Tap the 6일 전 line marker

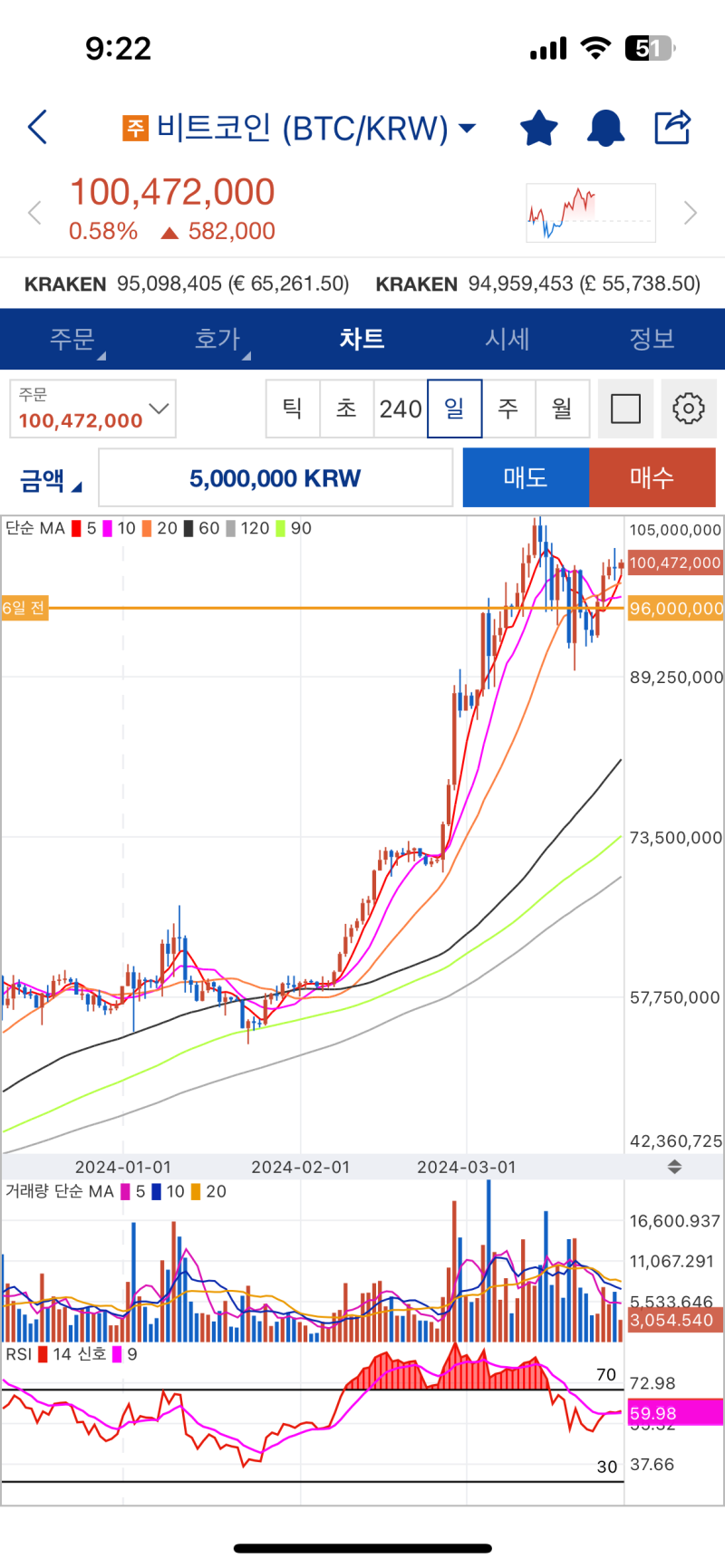point(24,608)
